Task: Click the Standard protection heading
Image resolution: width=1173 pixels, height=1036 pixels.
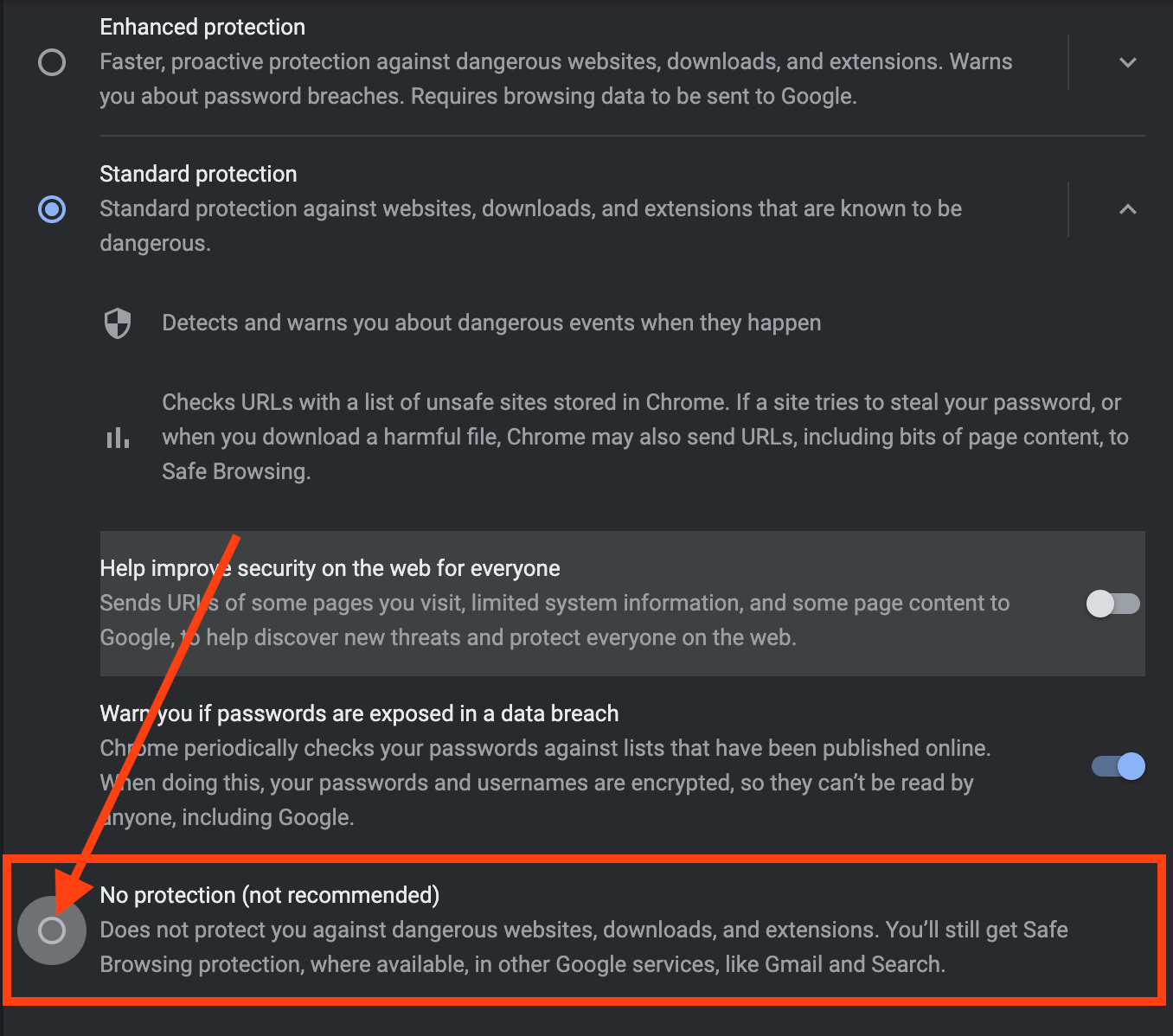Action: pyautogui.click(x=198, y=174)
